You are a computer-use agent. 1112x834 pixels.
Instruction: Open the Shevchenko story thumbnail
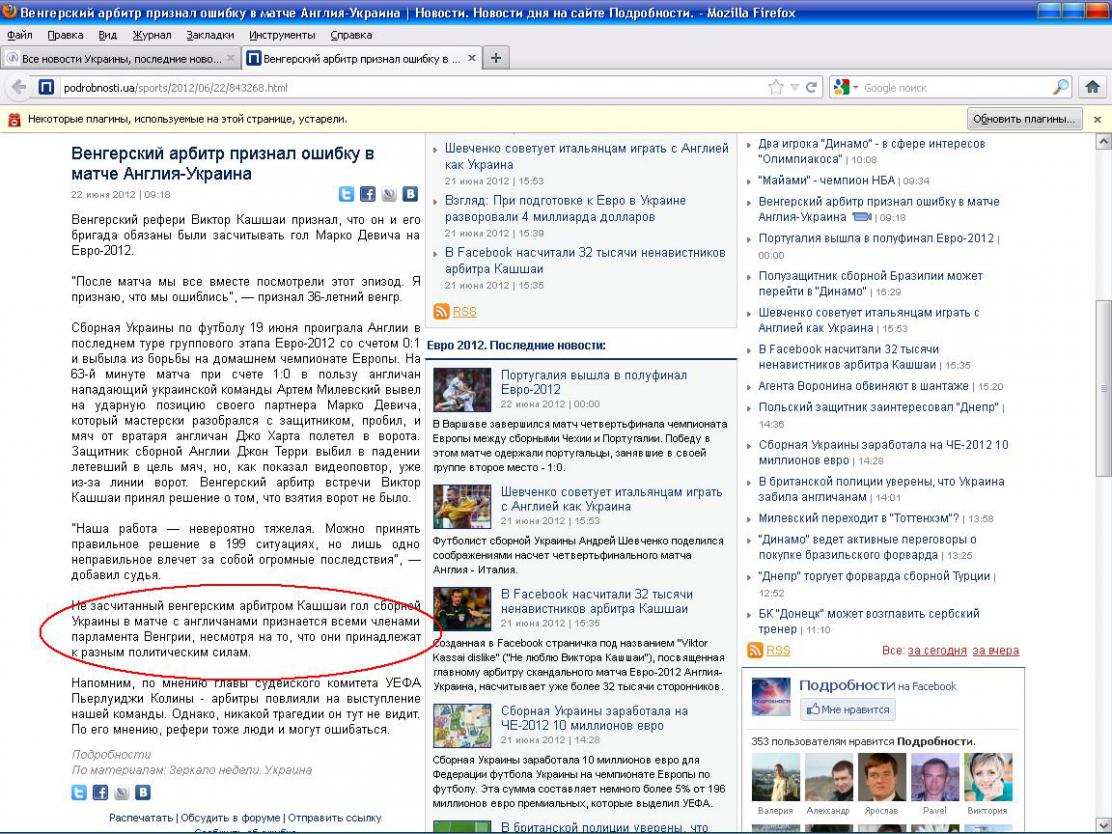point(462,506)
